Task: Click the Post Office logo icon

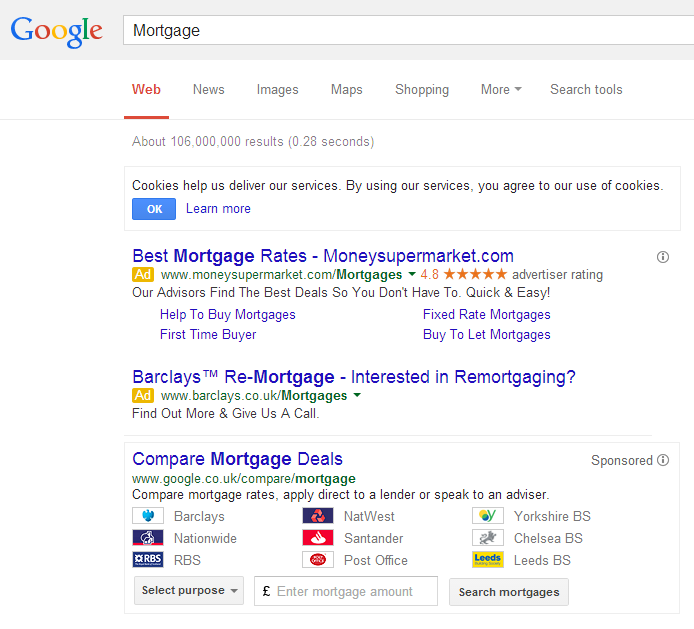Action: (x=318, y=560)
